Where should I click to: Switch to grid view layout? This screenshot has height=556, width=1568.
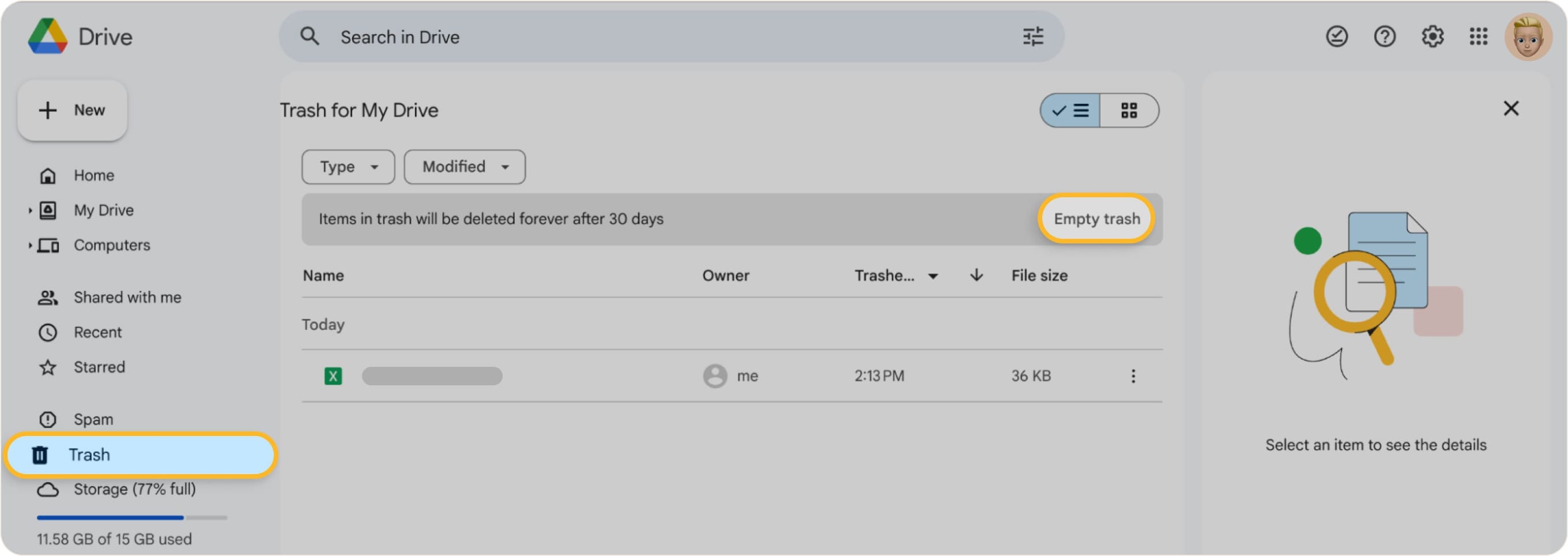[1130, 110]
